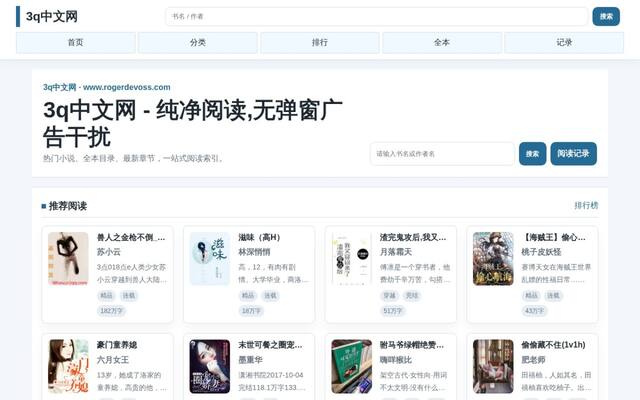
Task: Open the 阅读记录 button
Action: pos(573,154)
